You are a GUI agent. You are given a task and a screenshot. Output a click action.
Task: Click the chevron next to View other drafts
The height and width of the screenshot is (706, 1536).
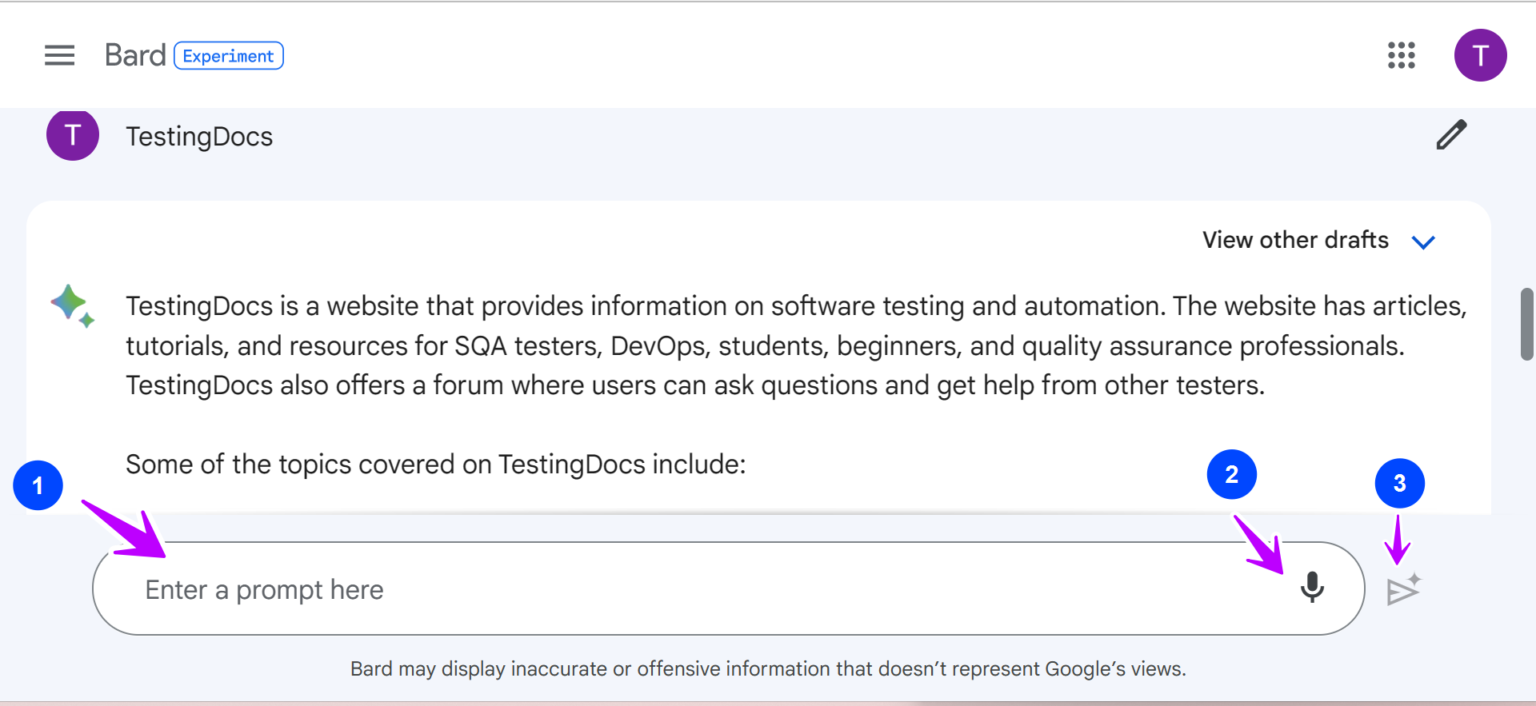[x=1423, y=241]
